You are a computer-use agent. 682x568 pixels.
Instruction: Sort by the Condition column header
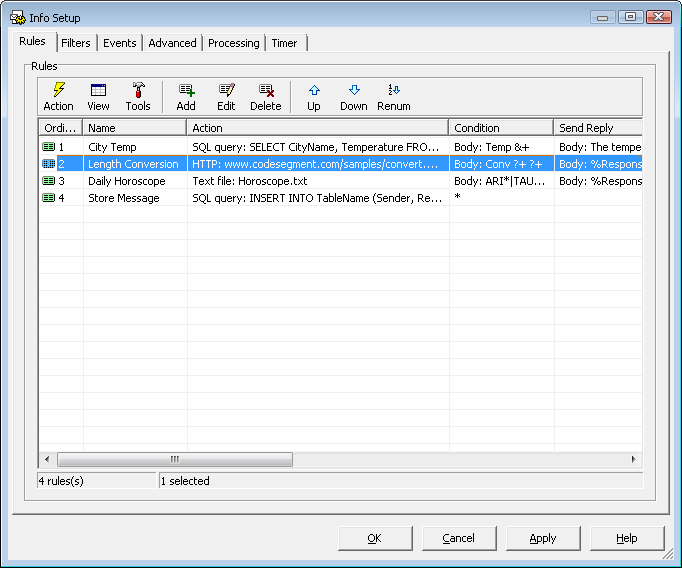click(x=500, y=128)
